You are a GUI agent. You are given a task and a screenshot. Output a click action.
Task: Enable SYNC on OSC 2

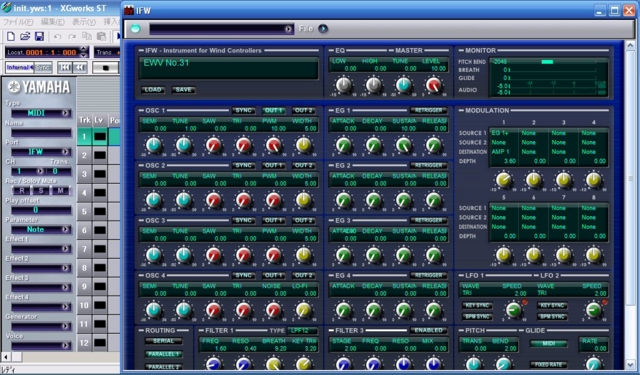pos(243,165)
